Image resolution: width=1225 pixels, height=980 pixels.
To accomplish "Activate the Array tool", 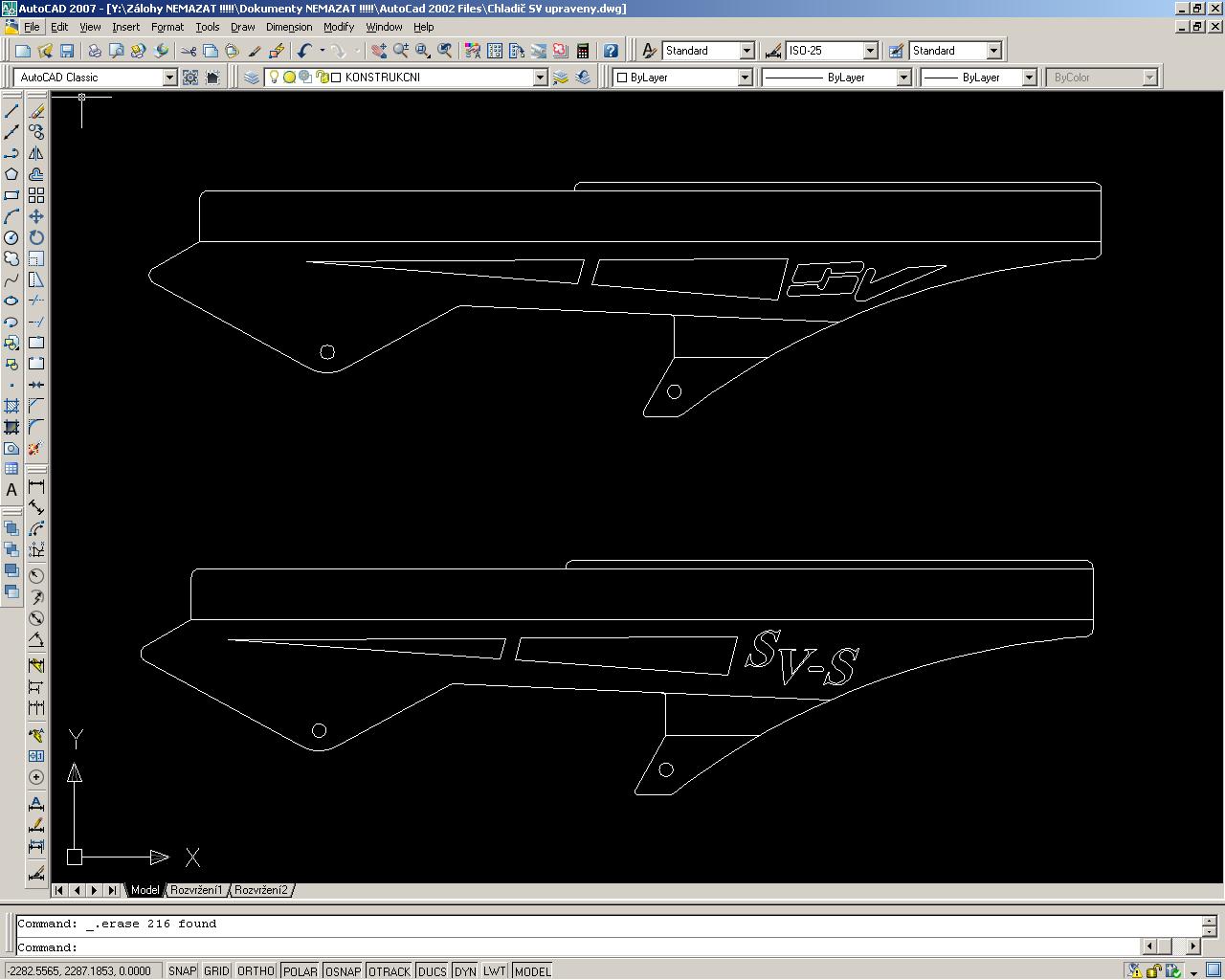I will [36, 195].
